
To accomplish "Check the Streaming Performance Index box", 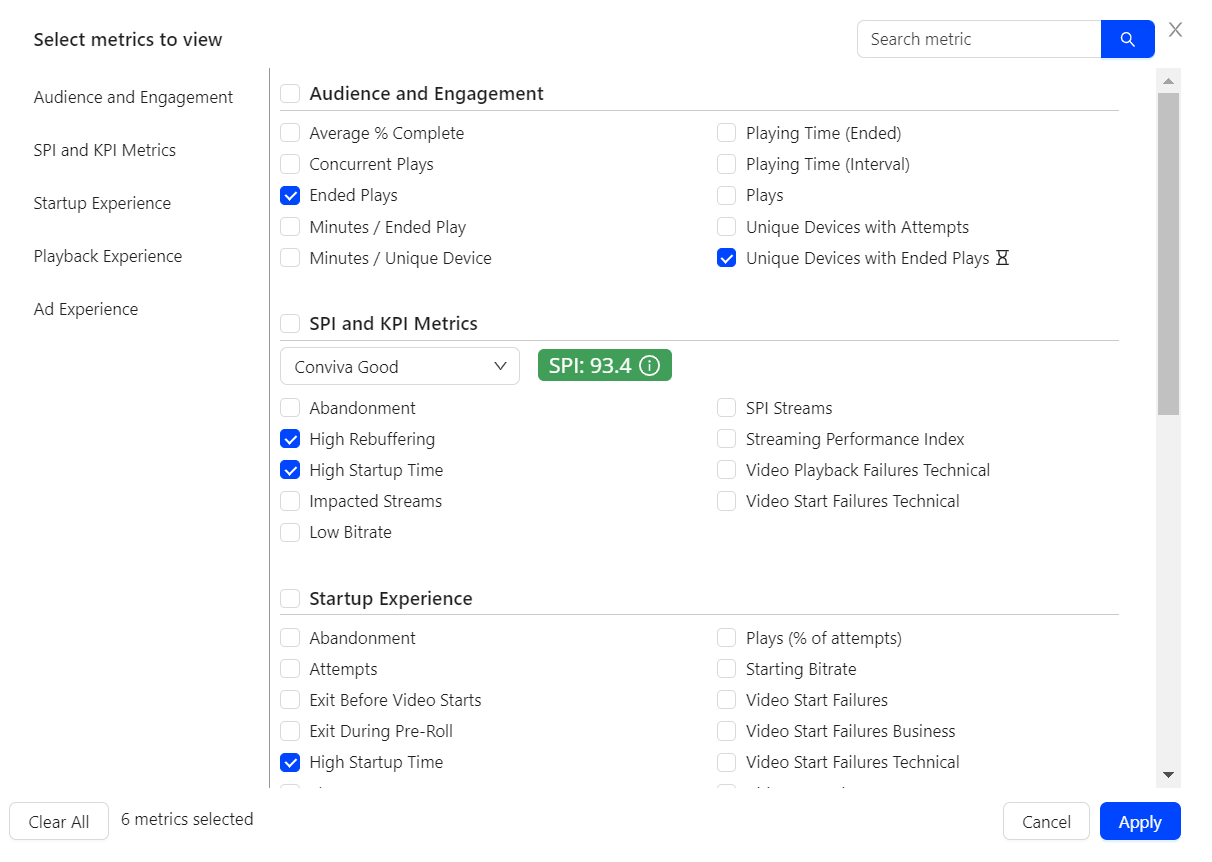I will [727, 439].
